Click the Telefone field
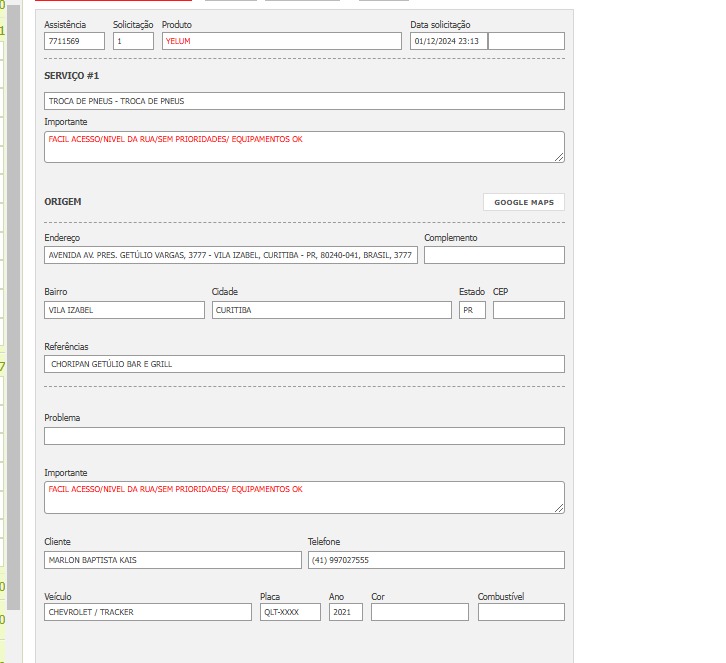Image resolution: width=726 pixels, height=663 pixels. [x=435, y=560]
